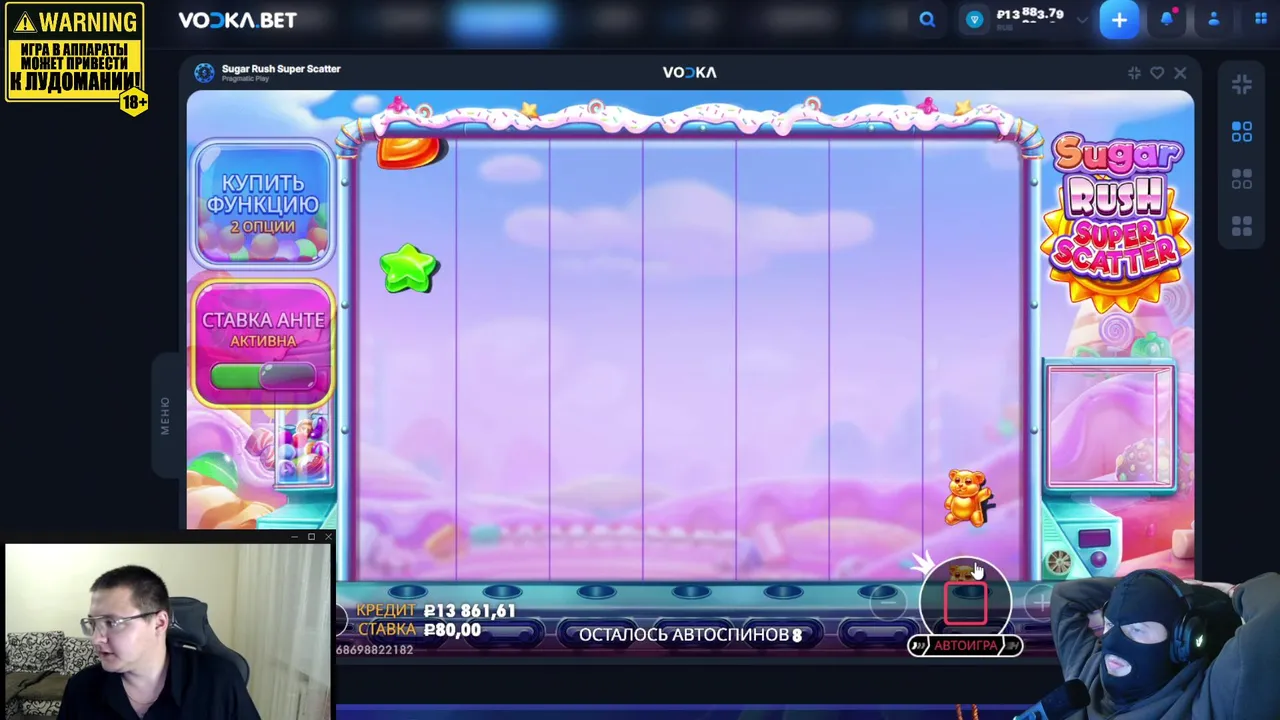Expand the balance currency dropdown arrow
This screenshot has height=720, width=1280.
pos(1082,20)
